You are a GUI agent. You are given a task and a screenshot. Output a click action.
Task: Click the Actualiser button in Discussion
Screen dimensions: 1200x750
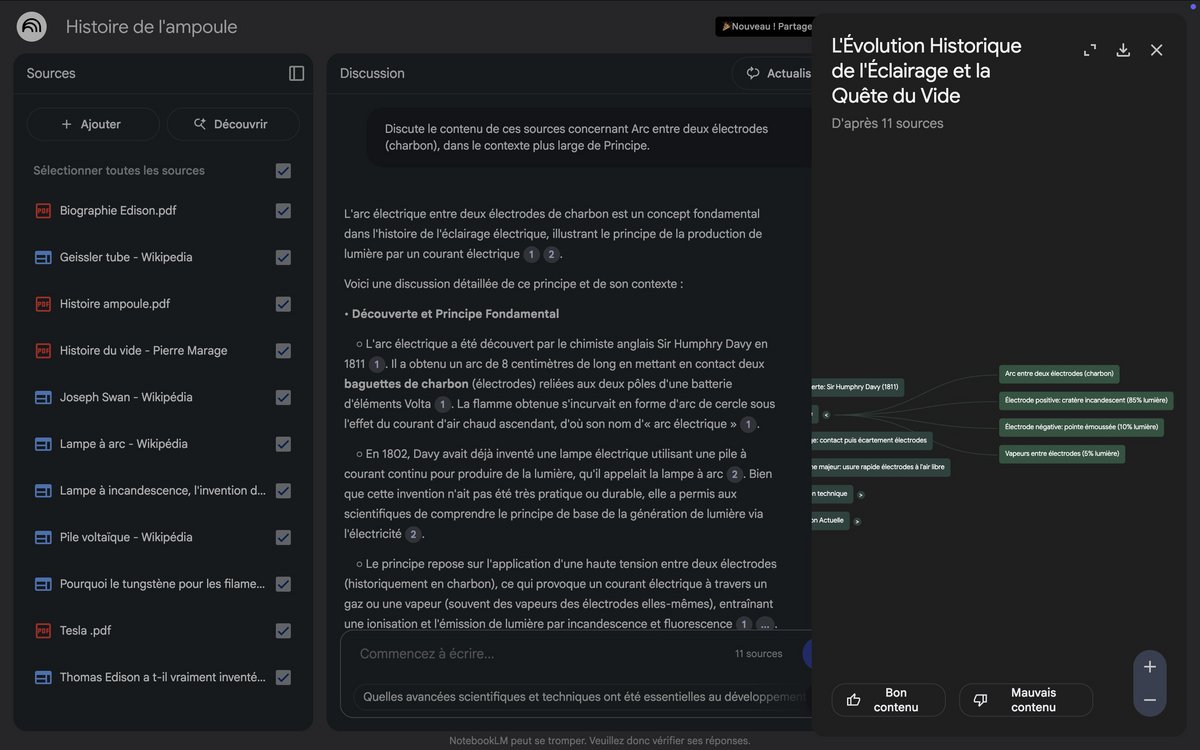point(772,73)
